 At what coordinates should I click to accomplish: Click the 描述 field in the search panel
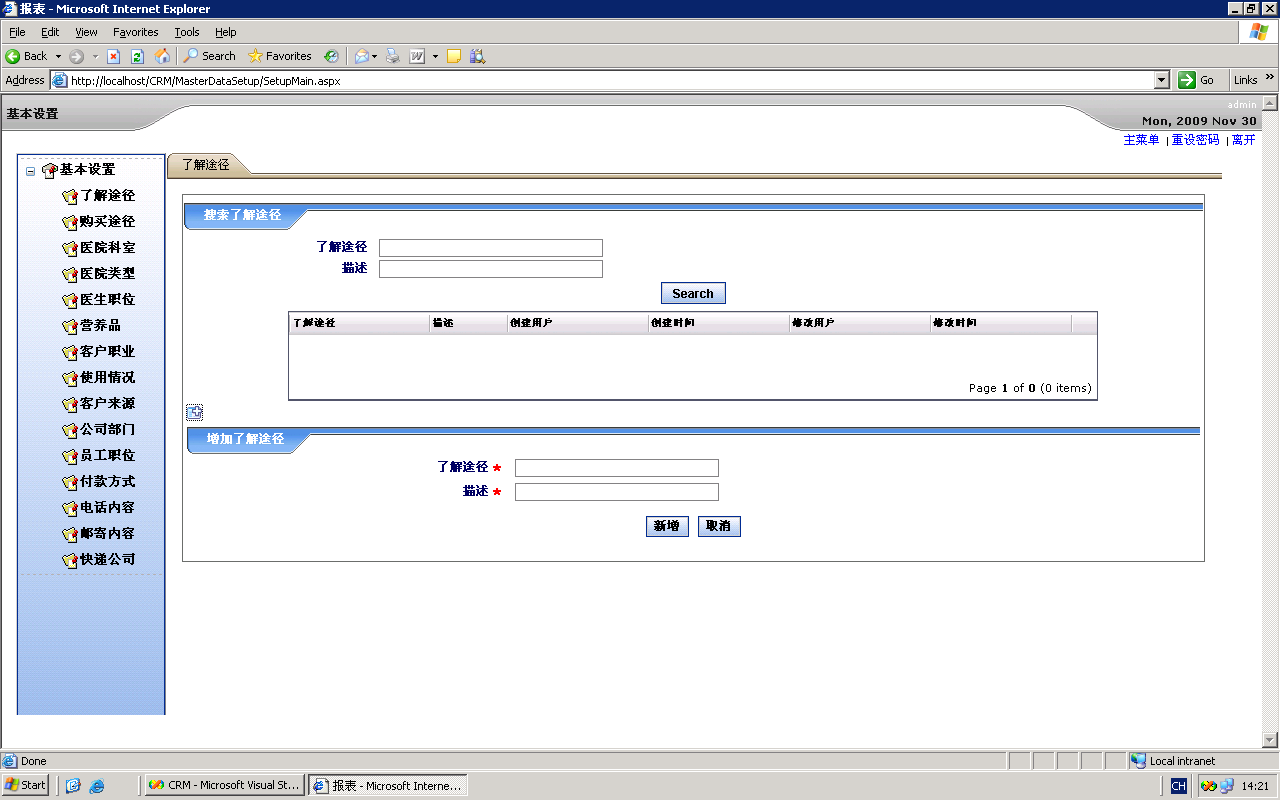coord(490,269)
